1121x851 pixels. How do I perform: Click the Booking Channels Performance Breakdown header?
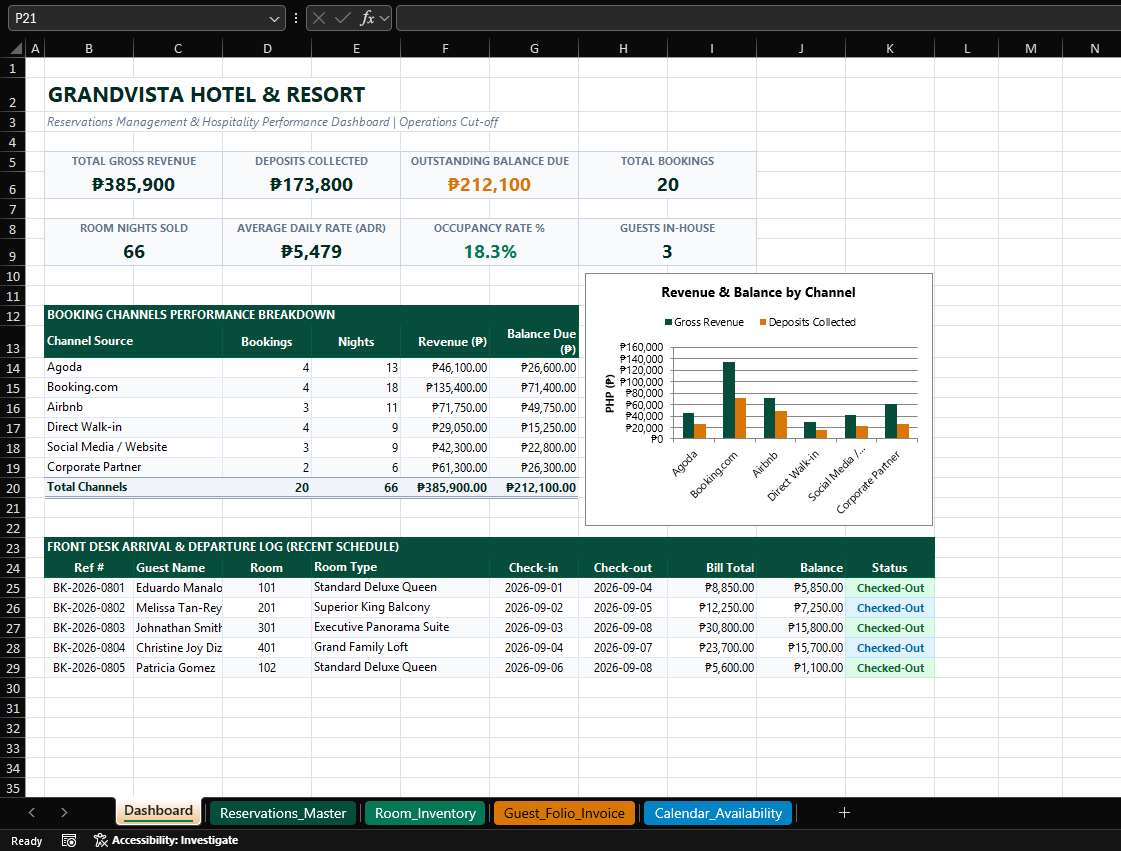point(311,315)
